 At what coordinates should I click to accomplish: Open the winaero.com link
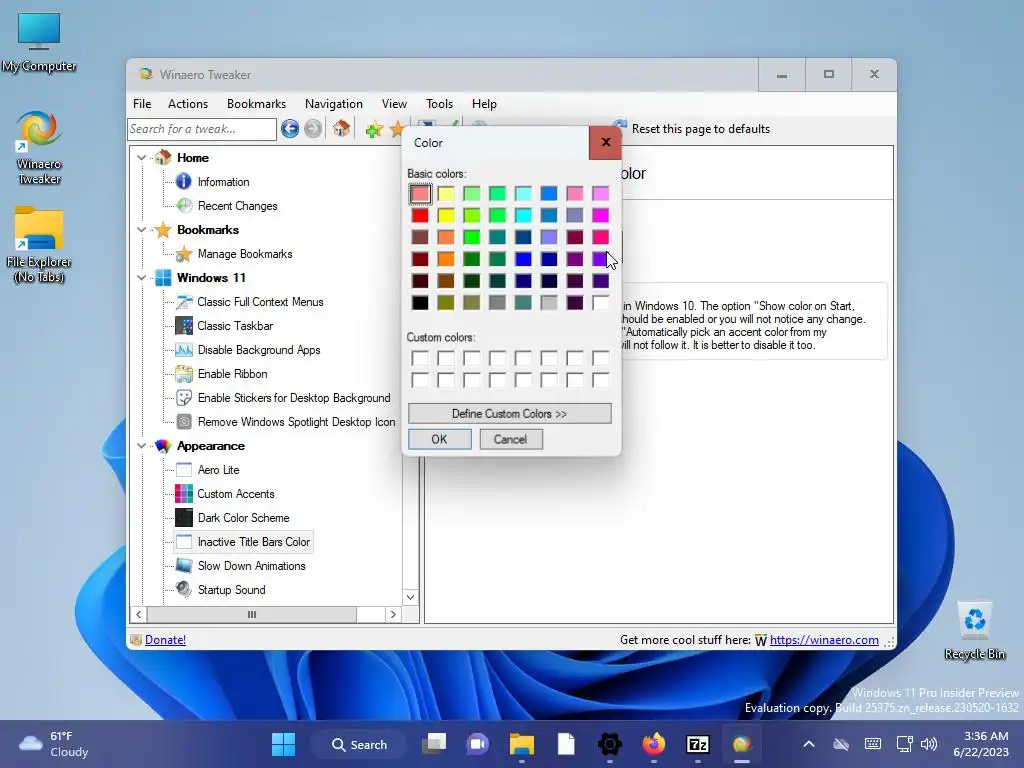(824, 640)
